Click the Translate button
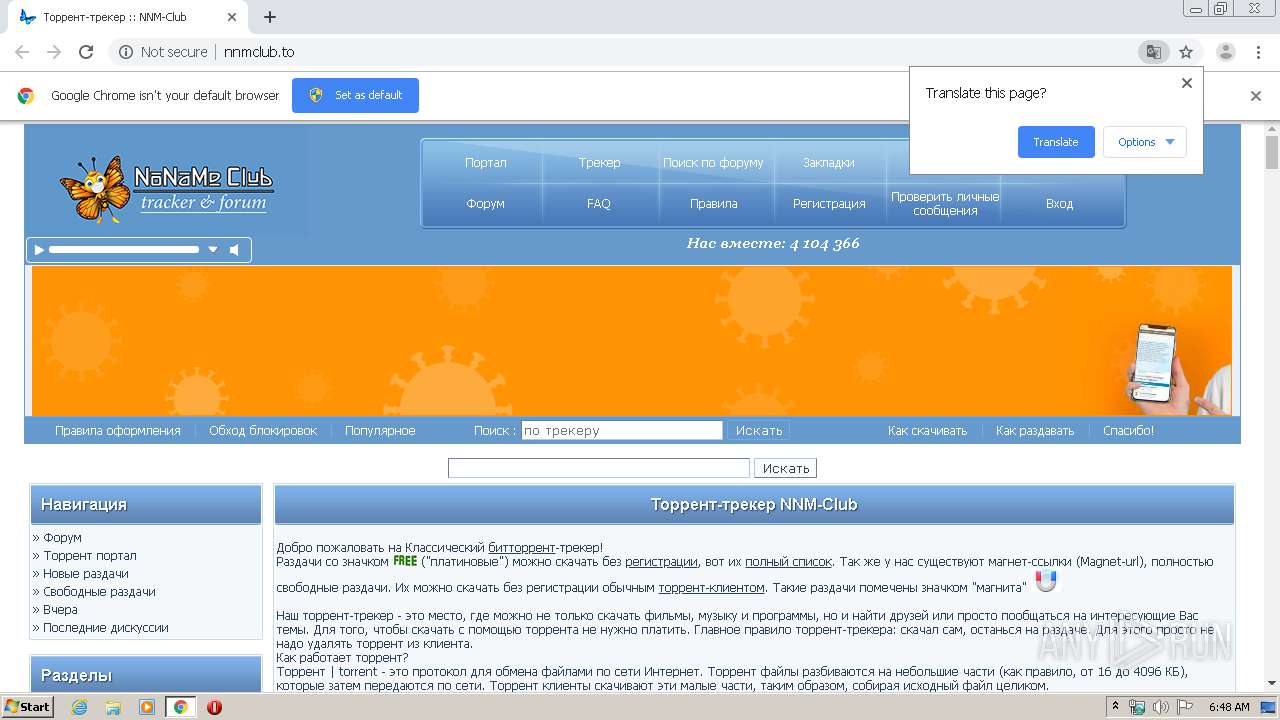Viewport: 1280px width, 720px height. [1056, 142]
